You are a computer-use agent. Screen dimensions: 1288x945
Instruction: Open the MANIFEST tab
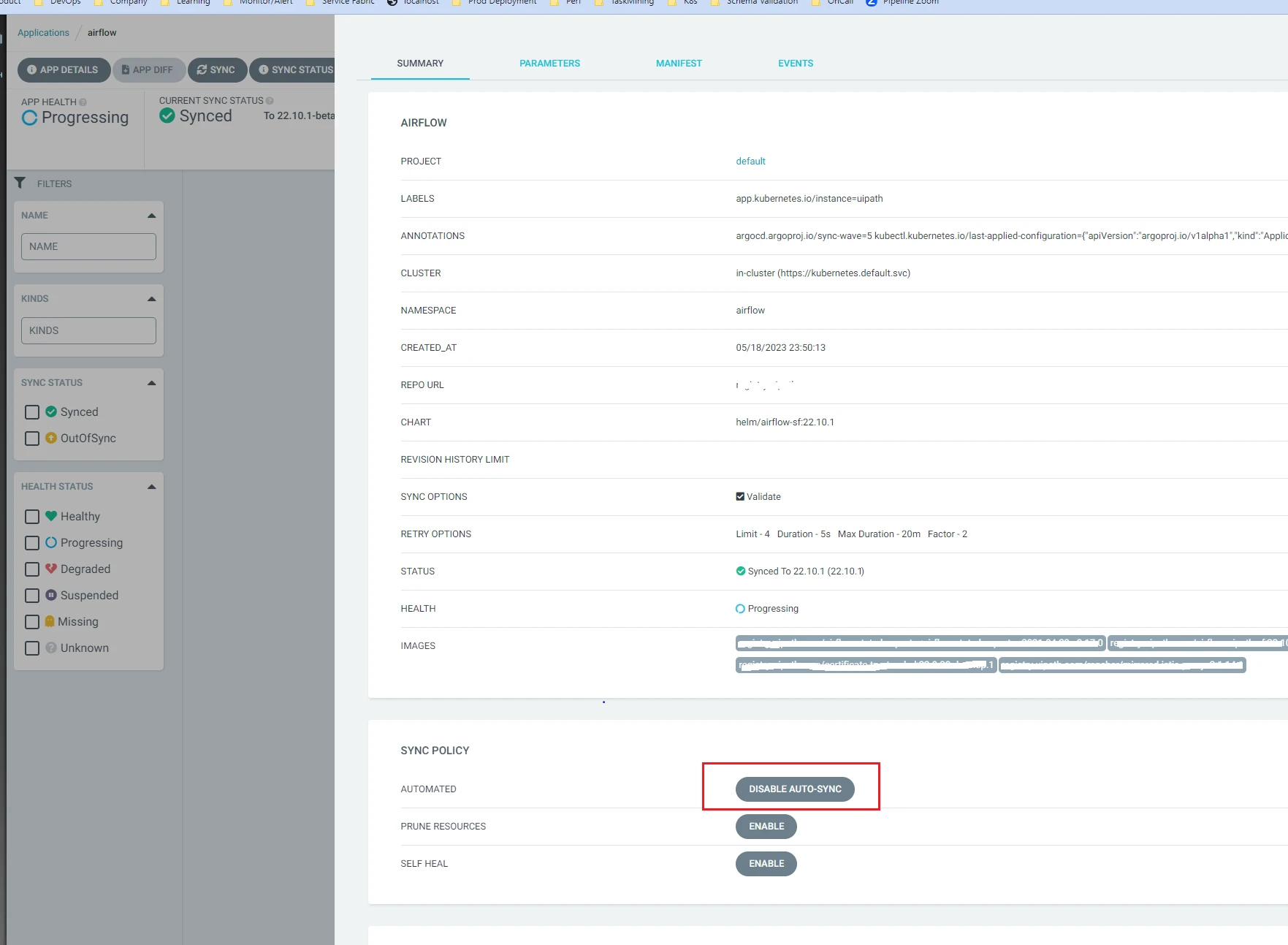click(x=679, y=64)
